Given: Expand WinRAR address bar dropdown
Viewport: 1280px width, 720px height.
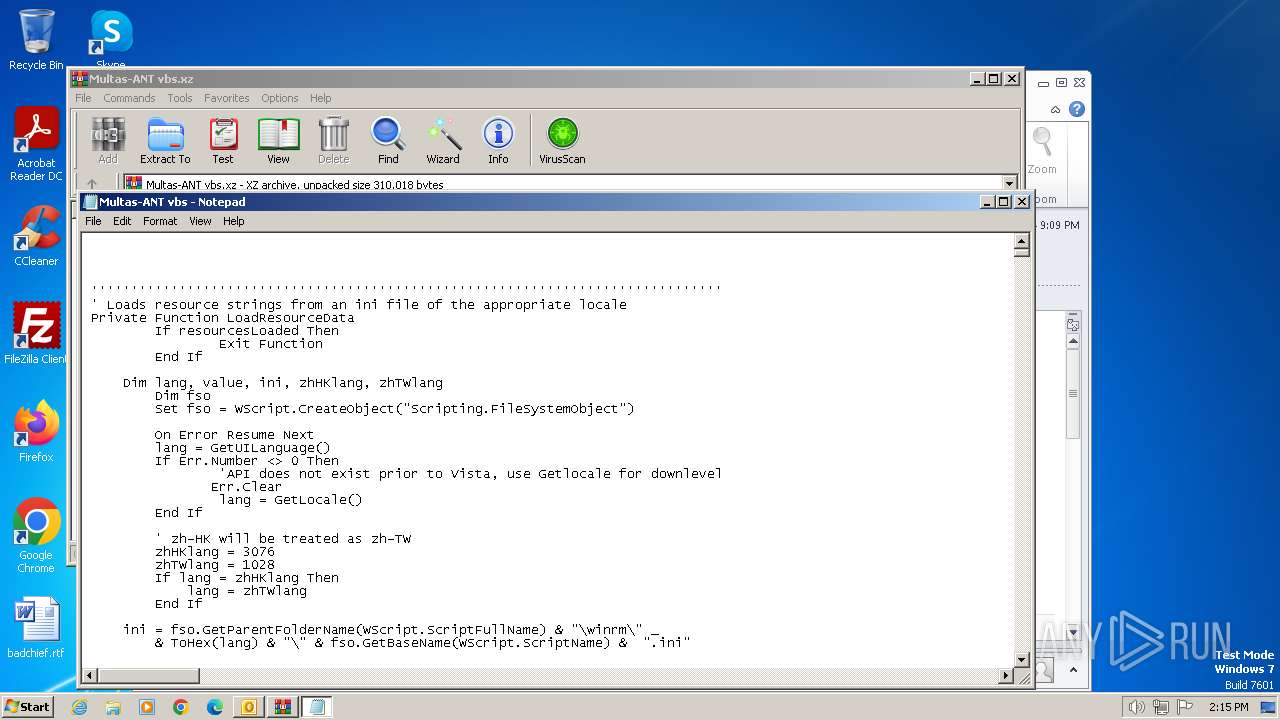Looking at the screenshot, I should (1009, 184).
